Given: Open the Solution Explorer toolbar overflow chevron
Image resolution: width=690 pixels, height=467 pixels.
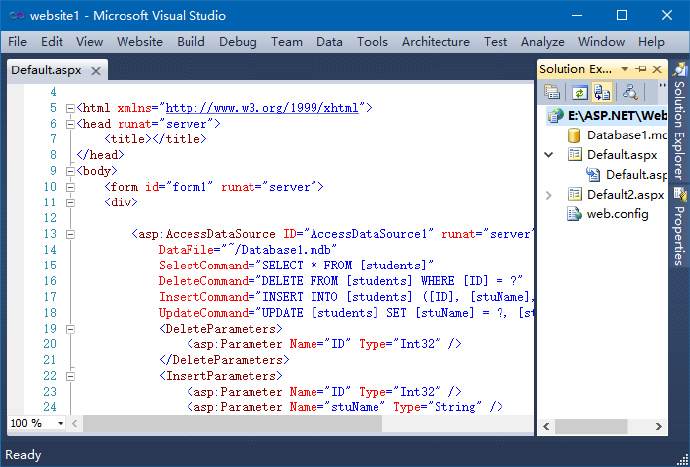Looking at the screenshot, I should point(662,86).
